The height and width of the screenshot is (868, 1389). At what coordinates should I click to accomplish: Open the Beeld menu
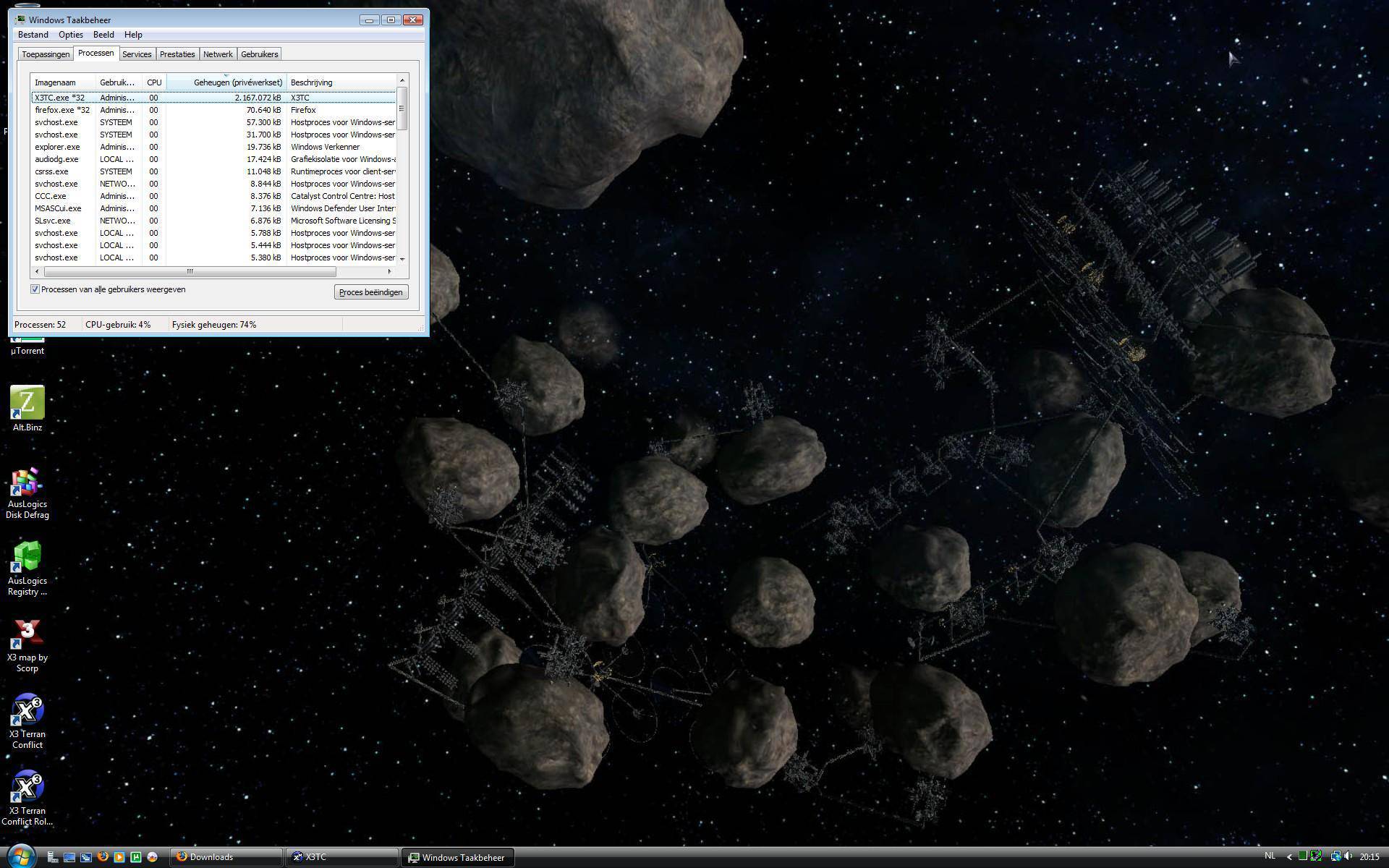point(103,35)
